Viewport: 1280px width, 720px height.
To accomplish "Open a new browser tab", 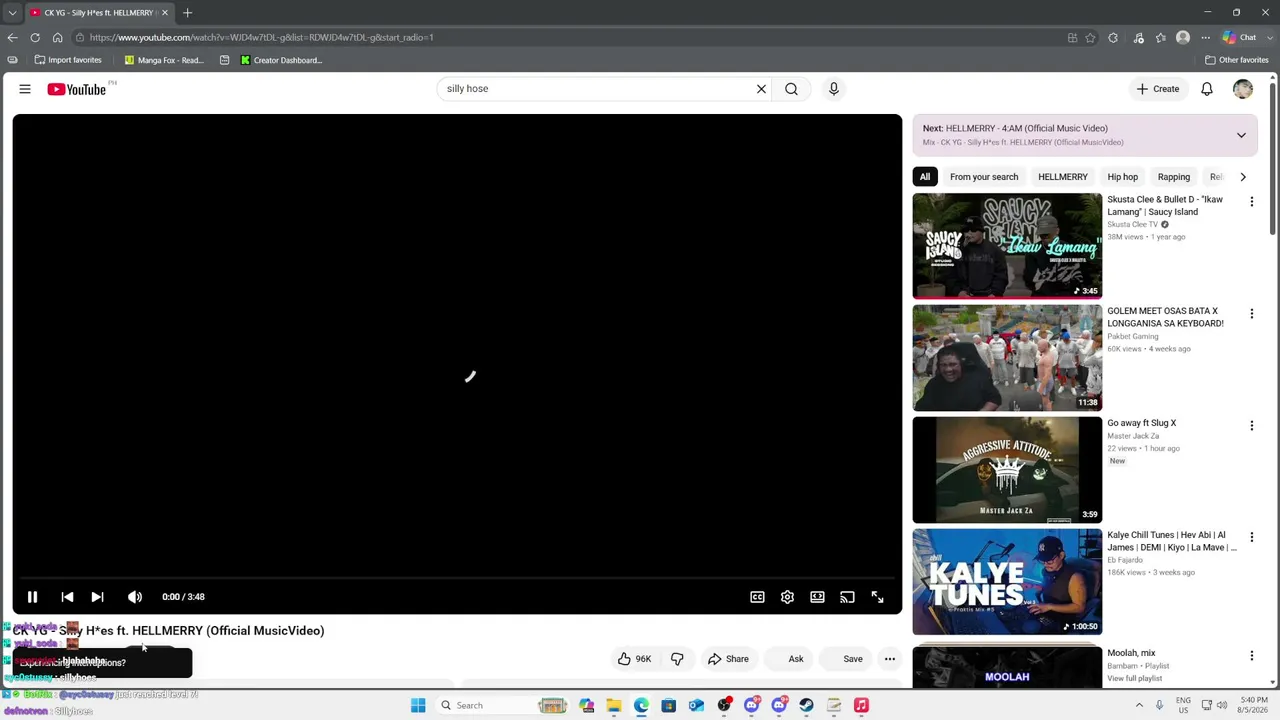I will click(x=187, y=13).
